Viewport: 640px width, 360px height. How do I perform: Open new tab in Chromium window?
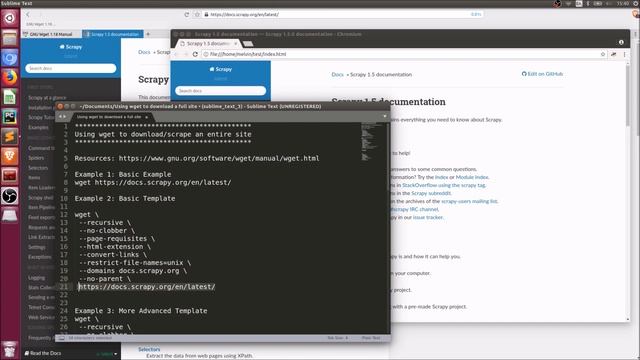pyautogui.click(x=248, y=44)
